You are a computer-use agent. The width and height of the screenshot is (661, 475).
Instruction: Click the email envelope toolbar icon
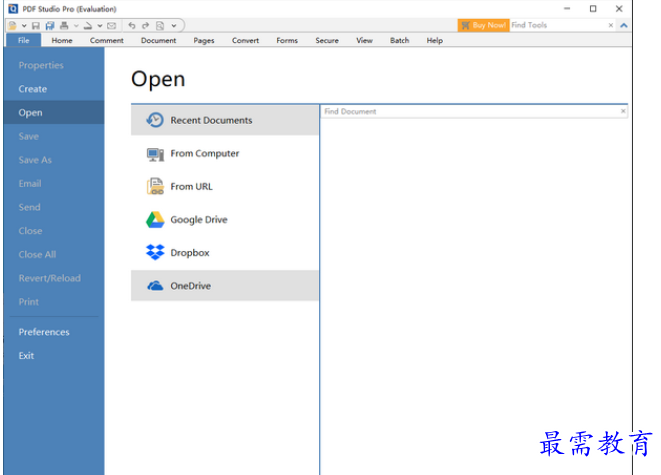(x=111, y=26)
